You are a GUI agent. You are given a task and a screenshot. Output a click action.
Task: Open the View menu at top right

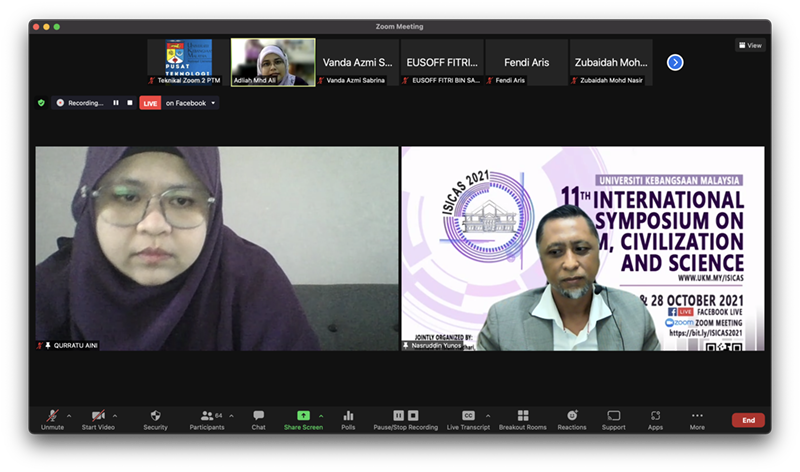pyautogui.click(x=750, y=45)
